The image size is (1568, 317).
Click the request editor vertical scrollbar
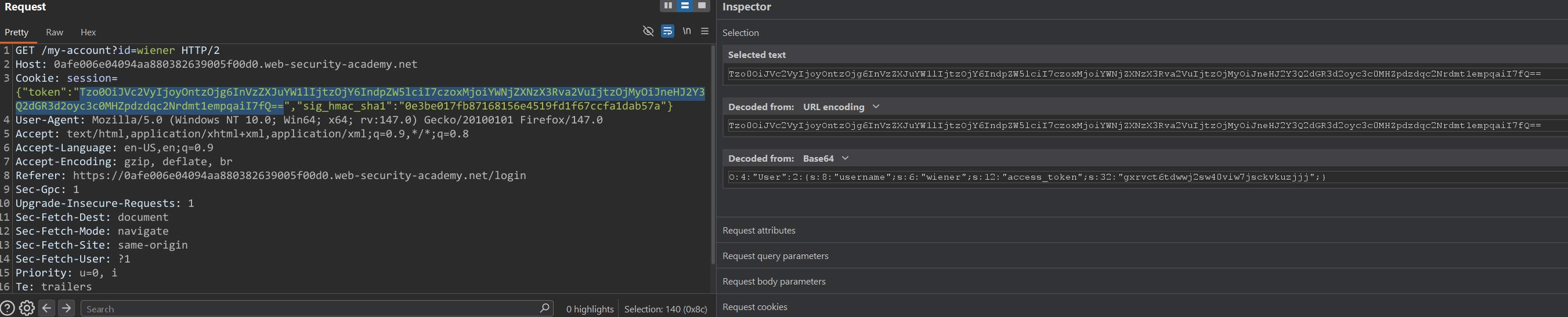[x=713, y=152]
